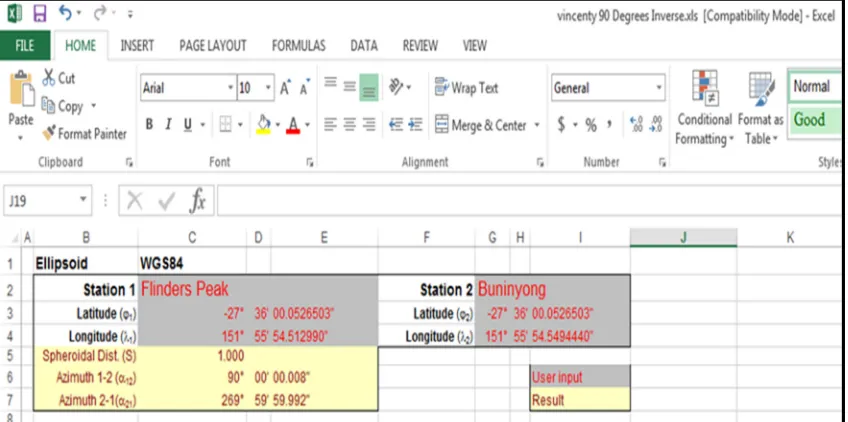Screen dimensions: 848x422
Task: Click the Save icon in quick access toolbar
Action: (40, 13)
